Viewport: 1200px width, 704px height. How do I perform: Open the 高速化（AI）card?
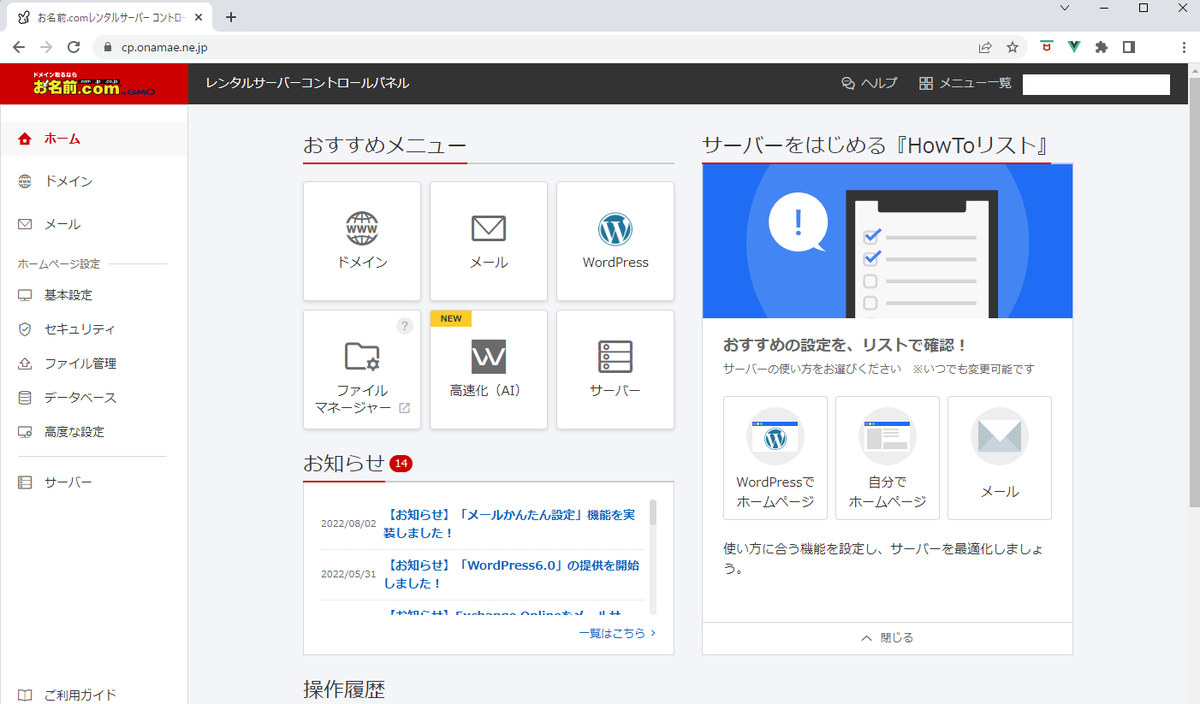coord(489,370)
